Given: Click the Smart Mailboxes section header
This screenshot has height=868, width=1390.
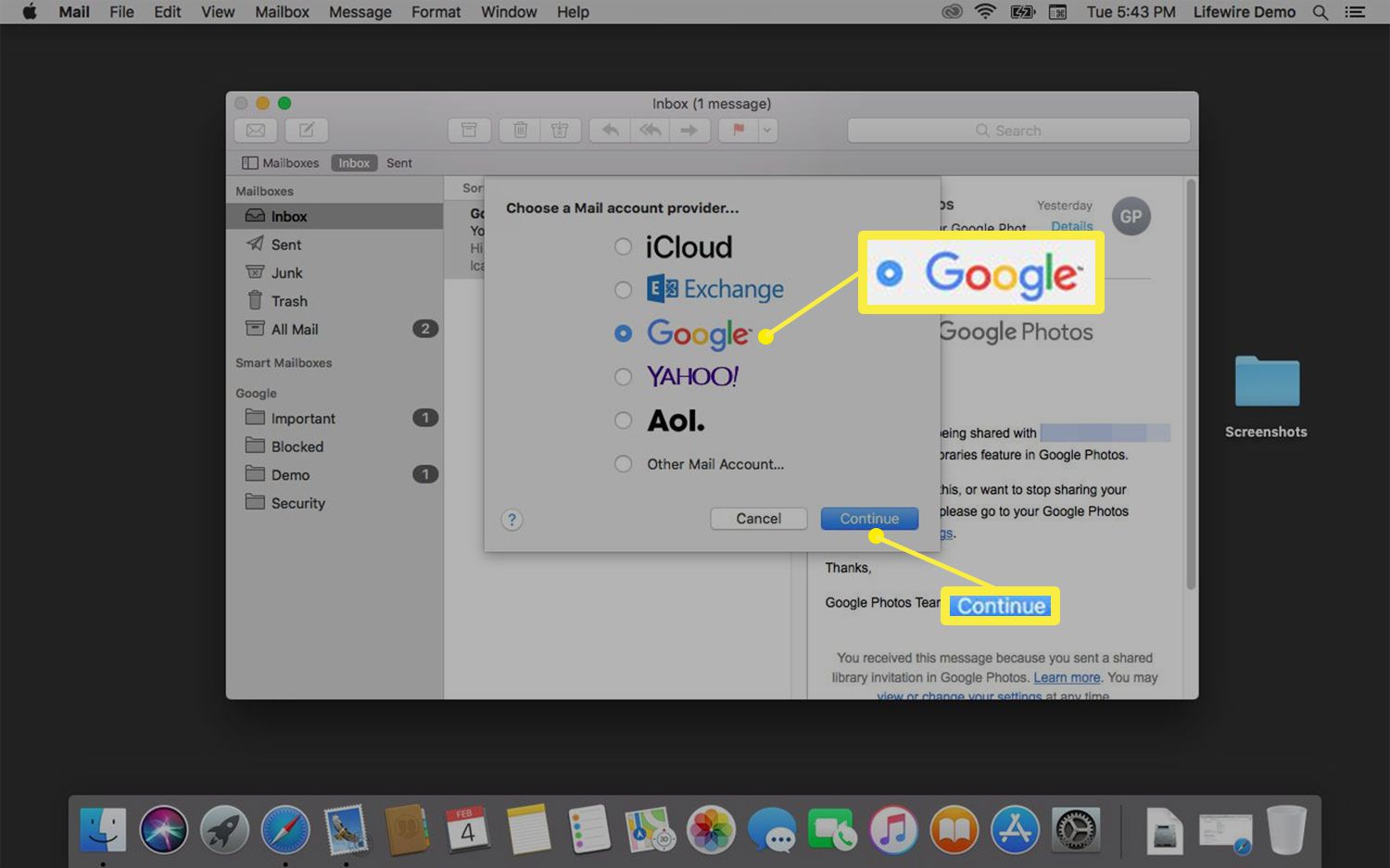Looking at the screenshot, I should 284,363.
